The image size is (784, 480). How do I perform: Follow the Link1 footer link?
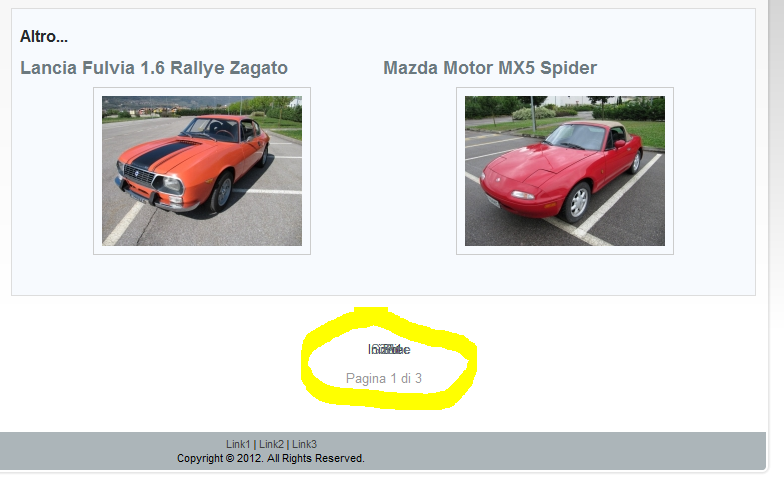[238, 444]
